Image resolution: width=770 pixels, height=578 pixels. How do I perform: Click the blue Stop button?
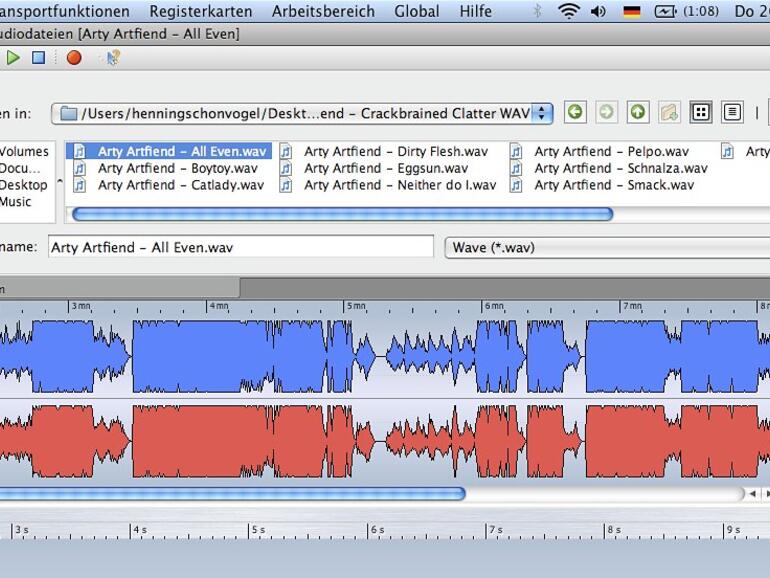click(x=38, y=58)
